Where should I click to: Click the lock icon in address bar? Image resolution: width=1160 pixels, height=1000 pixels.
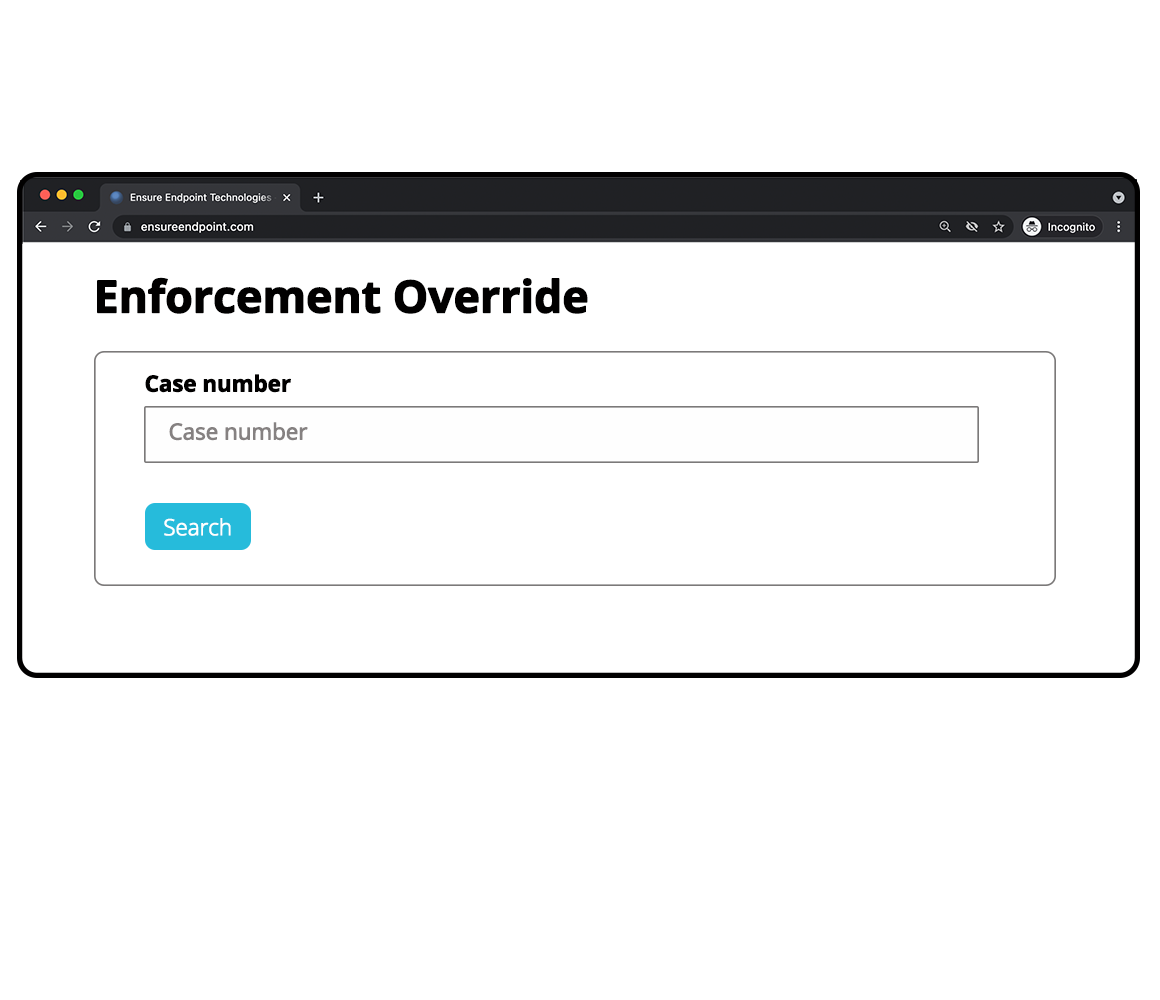127,227
